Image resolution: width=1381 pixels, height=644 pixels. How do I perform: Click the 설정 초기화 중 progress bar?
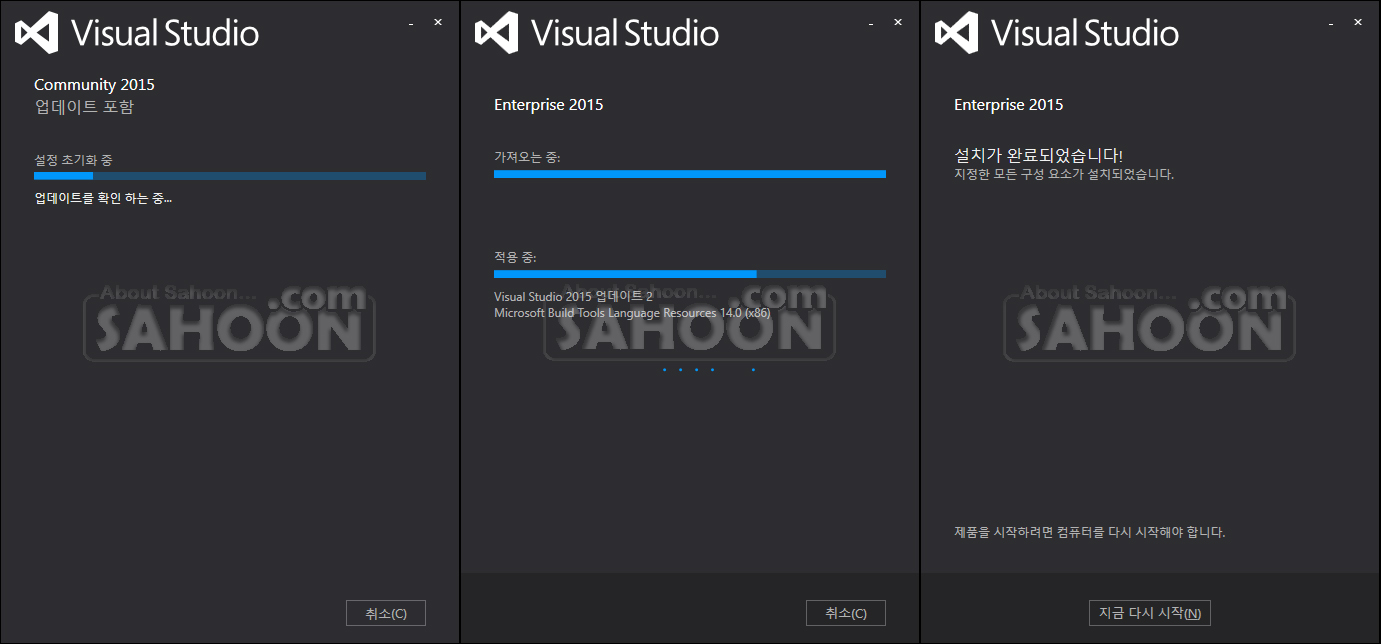(x=230, y=175)
